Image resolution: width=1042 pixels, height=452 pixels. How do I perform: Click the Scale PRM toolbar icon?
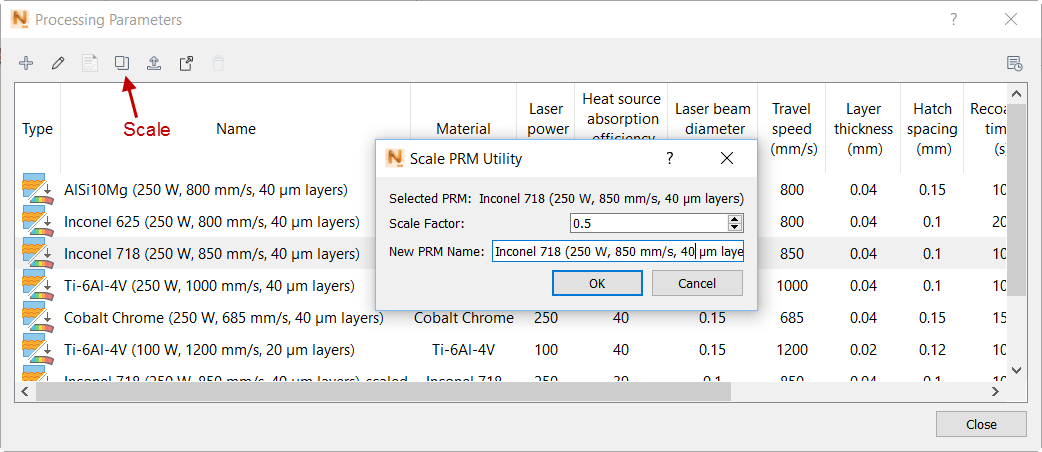click(122, 63)
